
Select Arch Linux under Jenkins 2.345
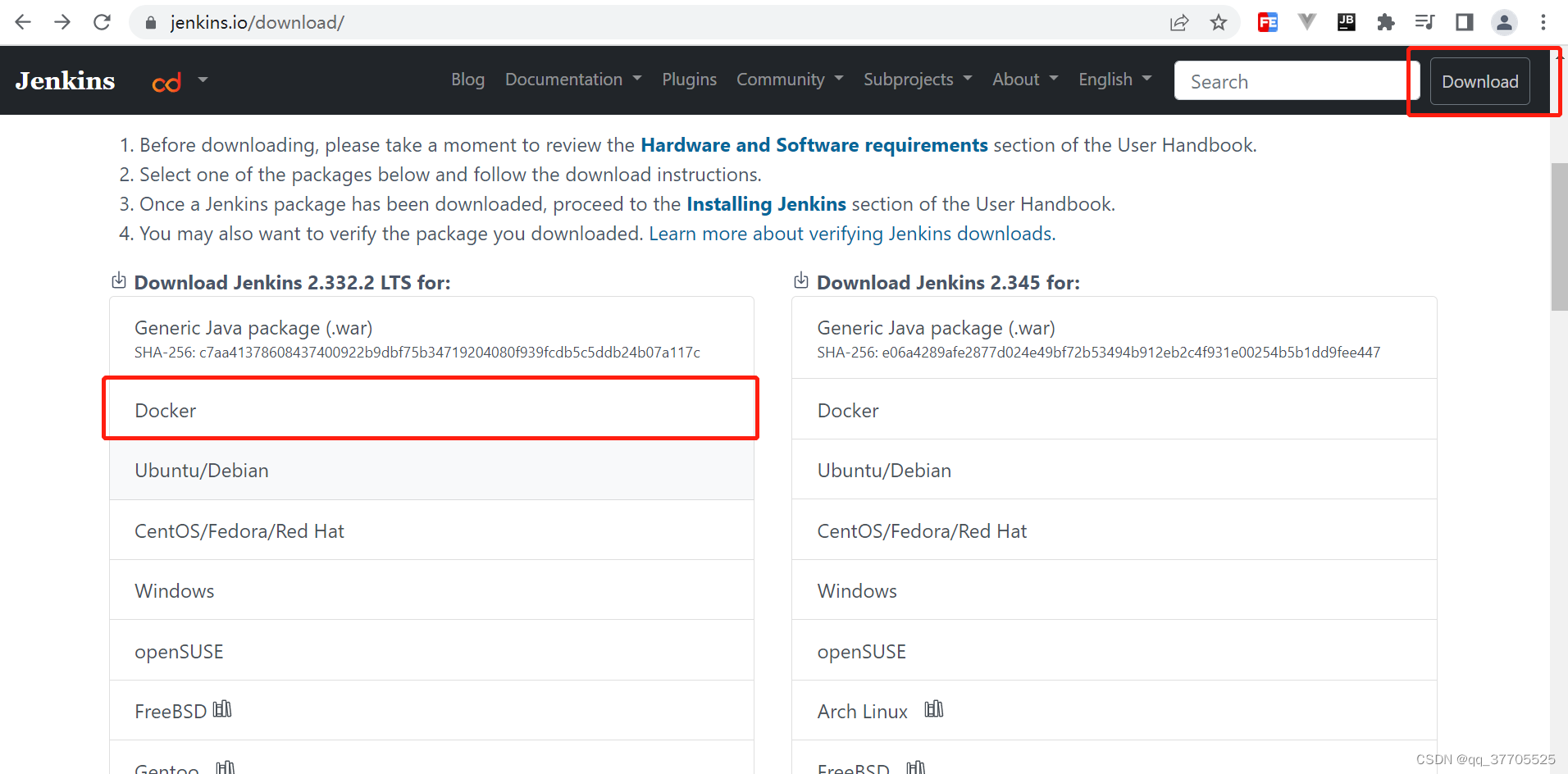pyautogui.click(x=1114, y=711)
